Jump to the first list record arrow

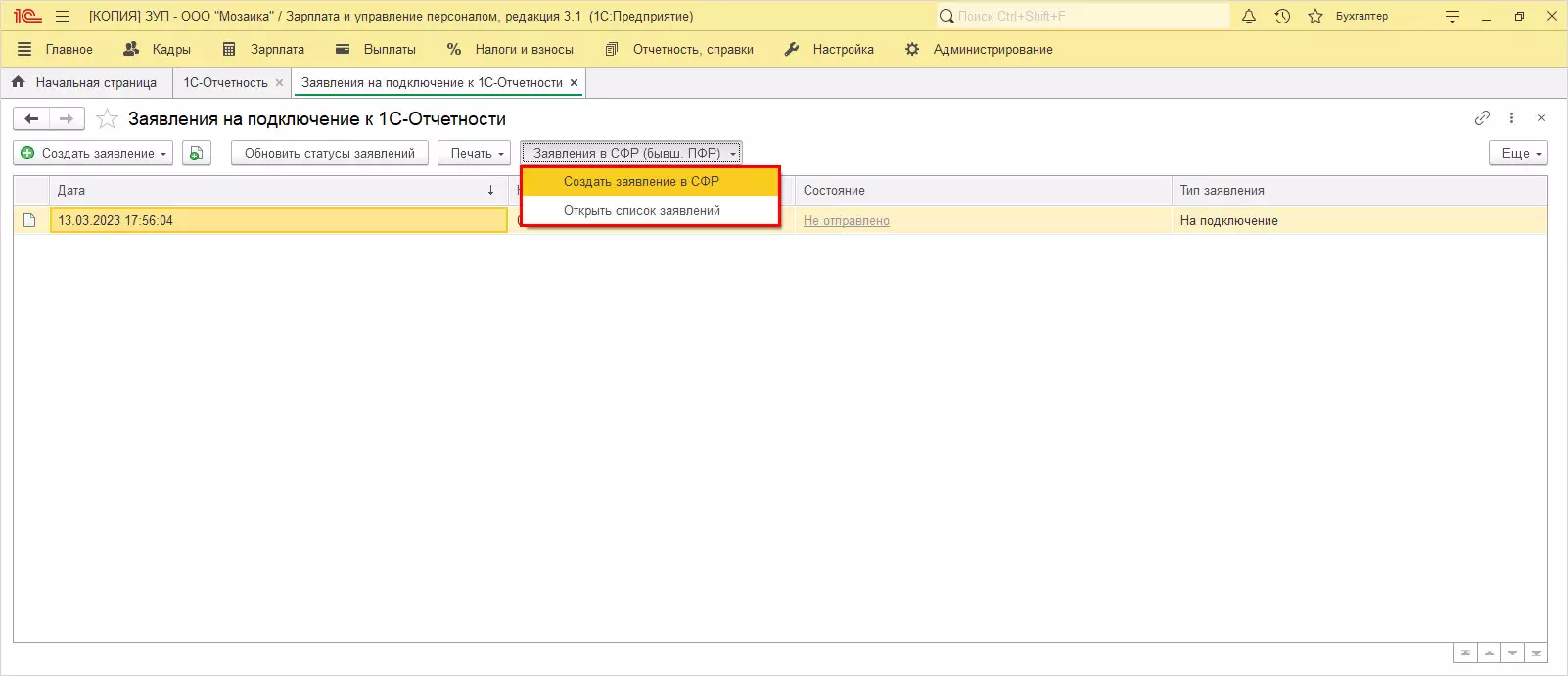[x=1465, y=653]
